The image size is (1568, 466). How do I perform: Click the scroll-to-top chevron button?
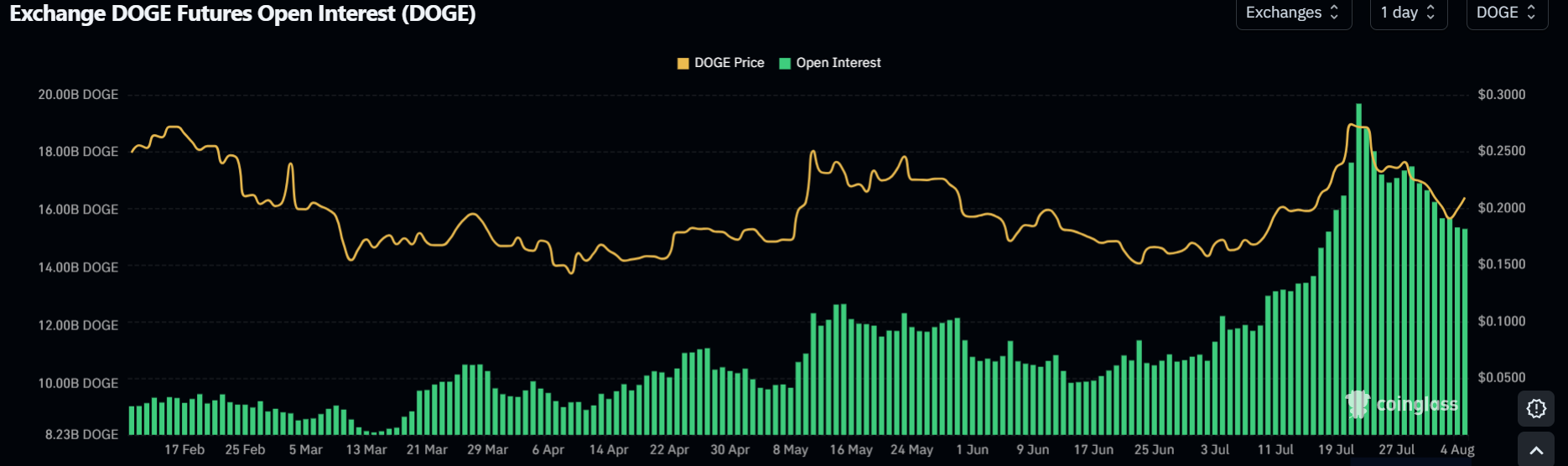[1536, 450]
